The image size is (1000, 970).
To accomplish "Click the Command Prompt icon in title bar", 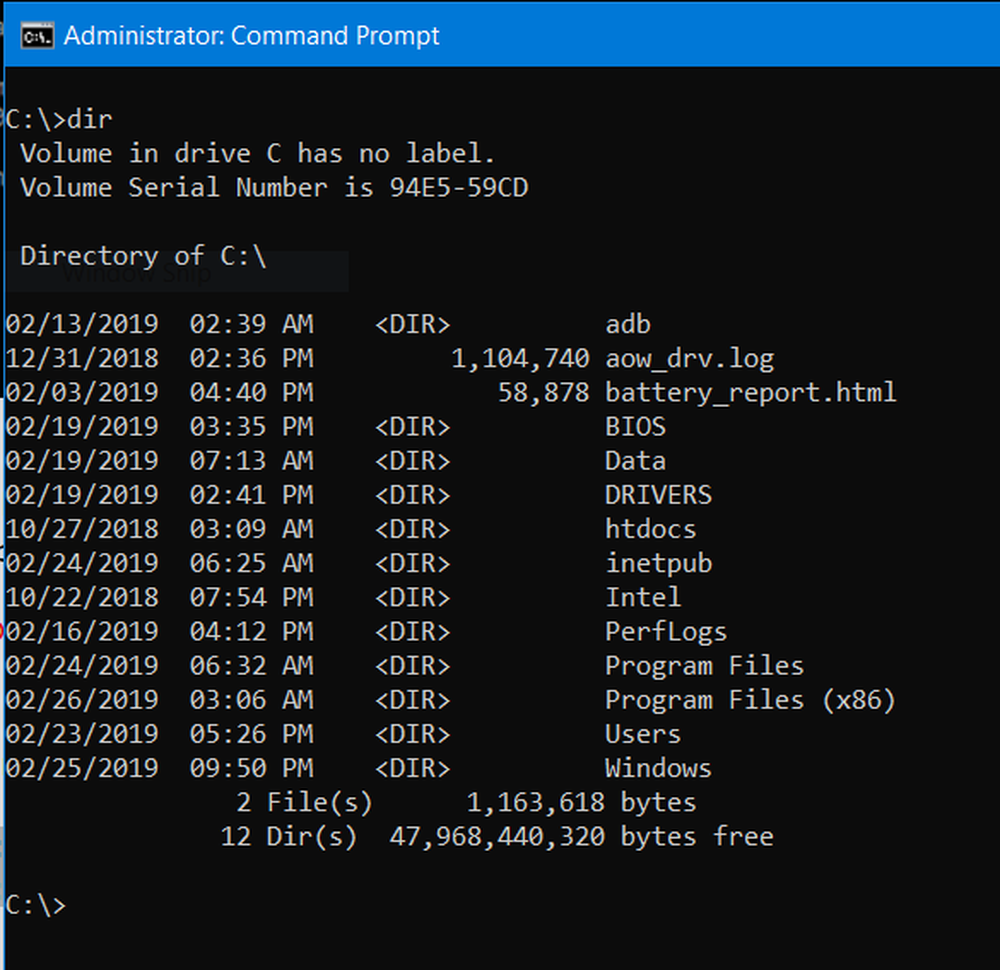I will pos(38,36).
